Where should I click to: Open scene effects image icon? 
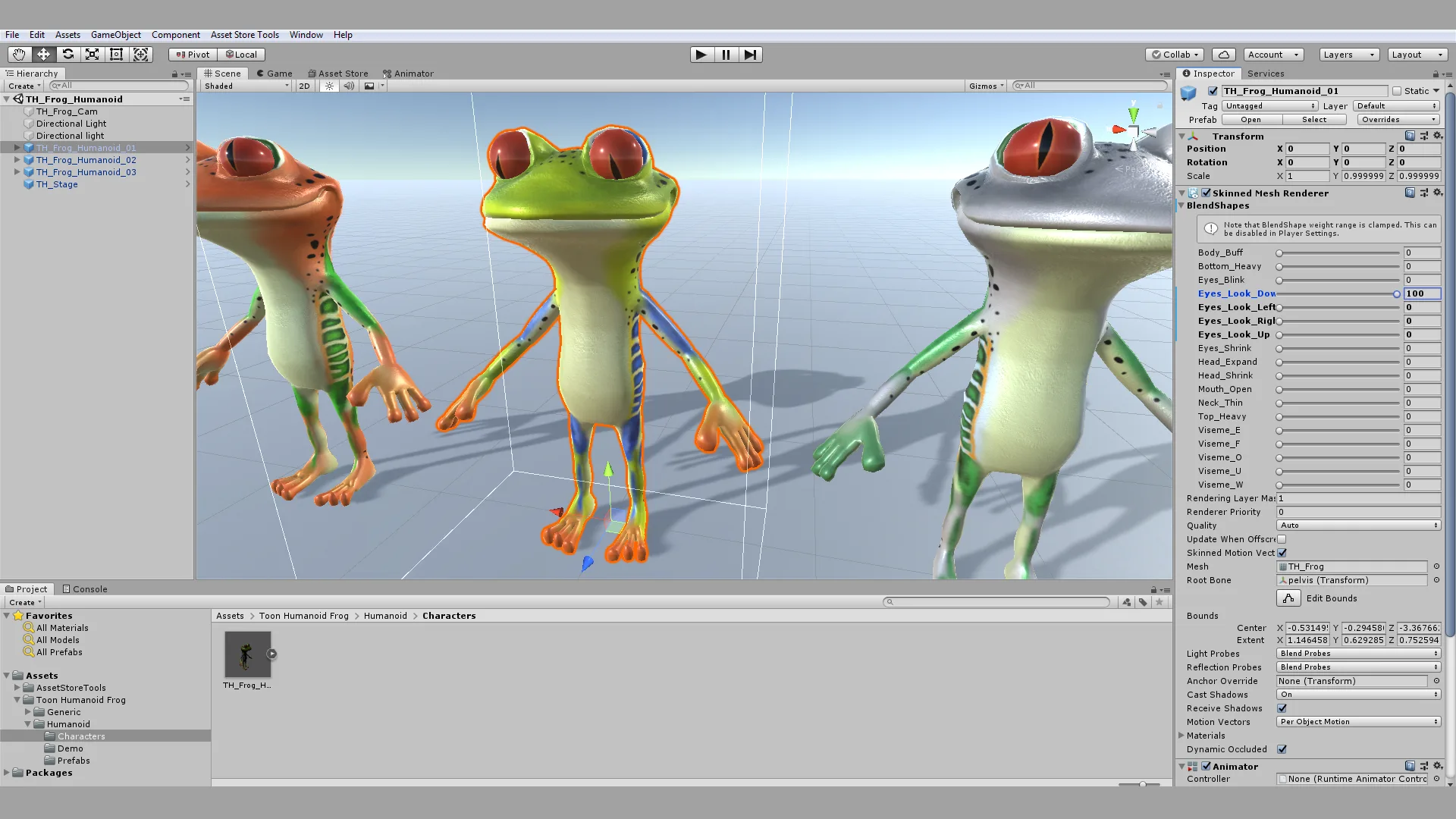tap(369, 86)
